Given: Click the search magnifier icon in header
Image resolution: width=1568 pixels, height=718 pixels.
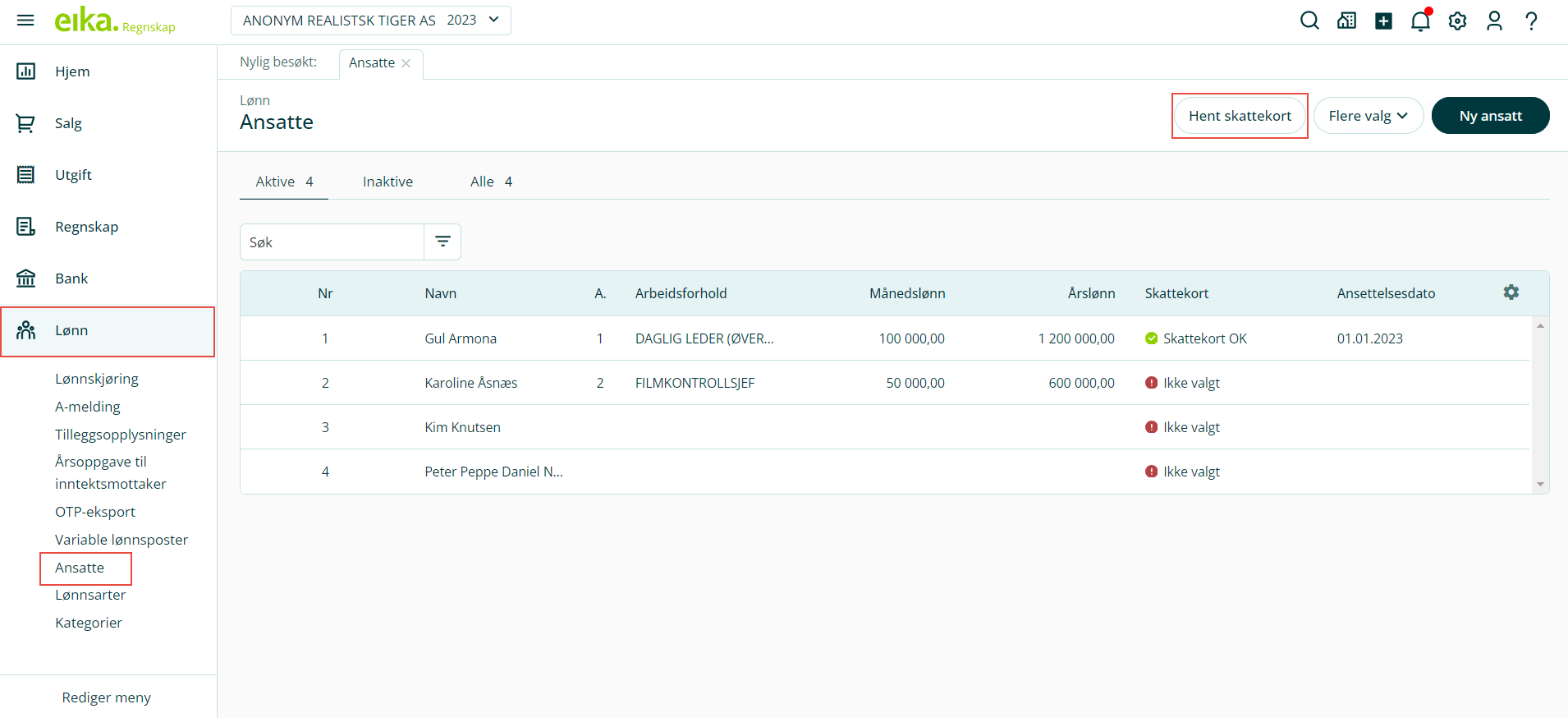Looking at the screenshot, I should (x=1309, y=21).
